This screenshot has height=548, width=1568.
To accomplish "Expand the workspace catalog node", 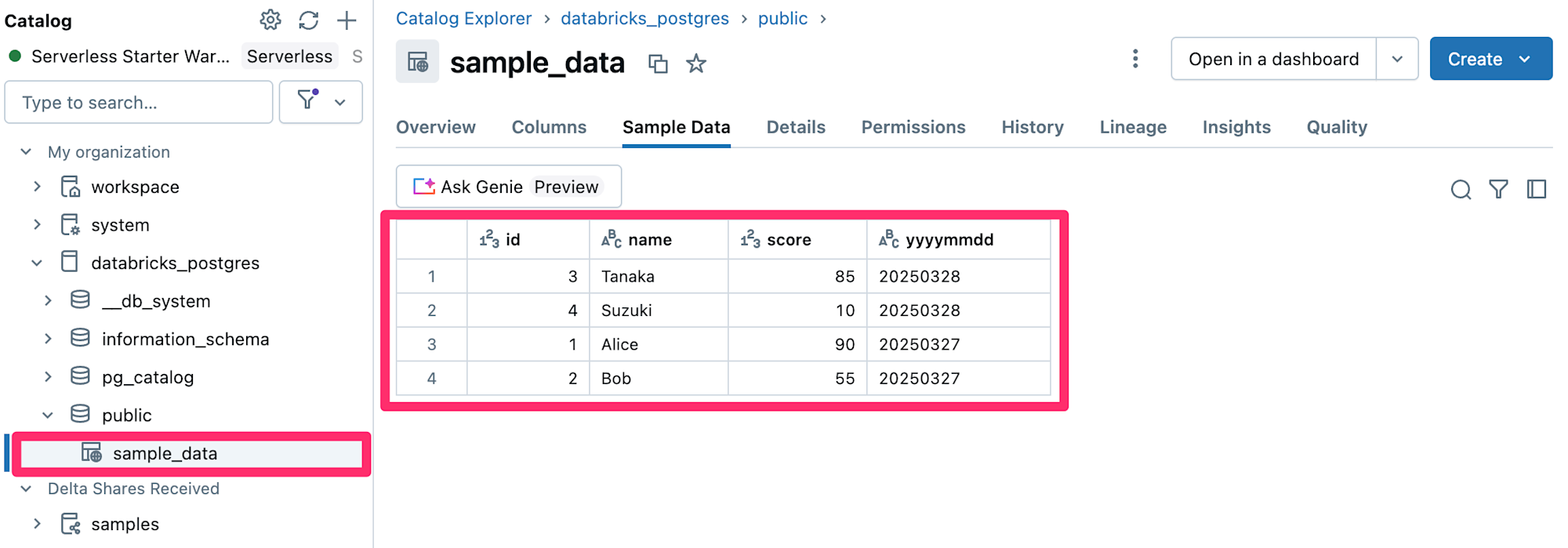I will [37, 187].
